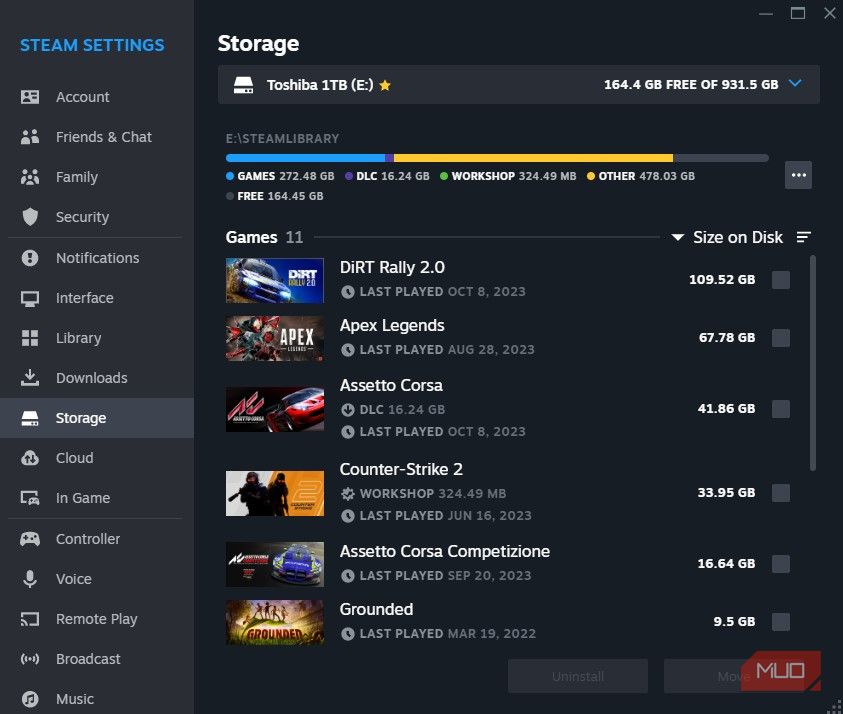Click the Uninstall button
843x714 pixels.
point(578,676)
